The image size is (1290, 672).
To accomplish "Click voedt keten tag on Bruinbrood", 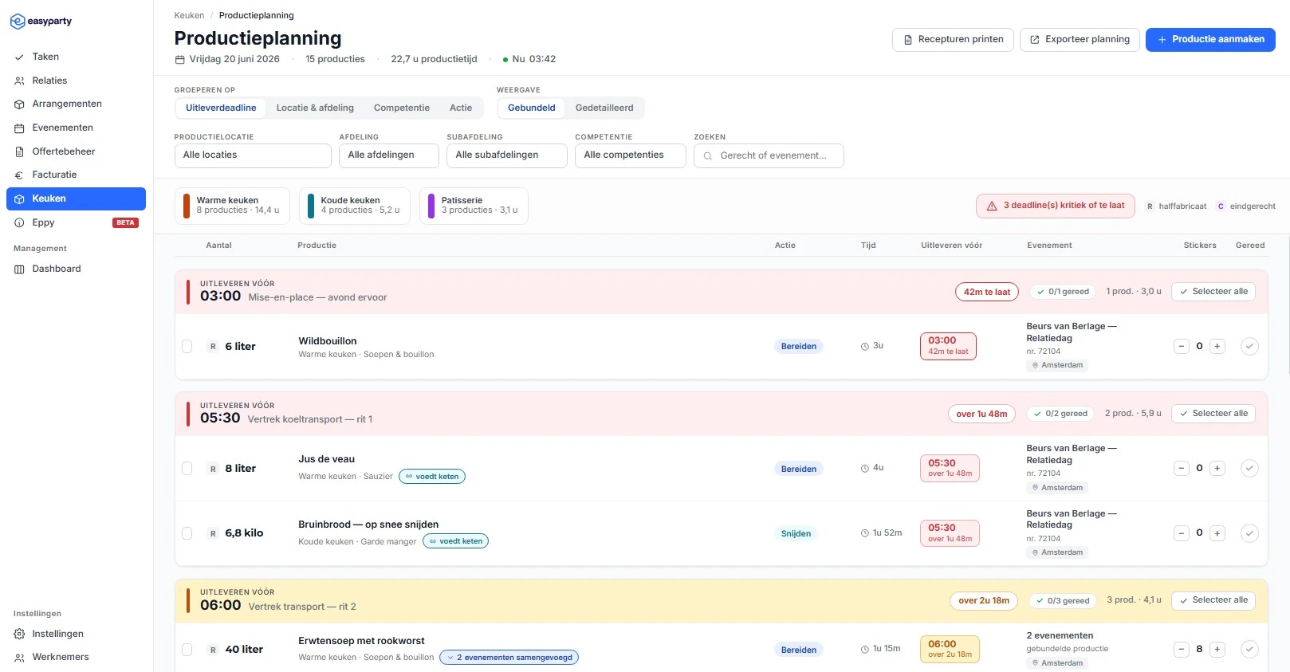I will [456, 541].
